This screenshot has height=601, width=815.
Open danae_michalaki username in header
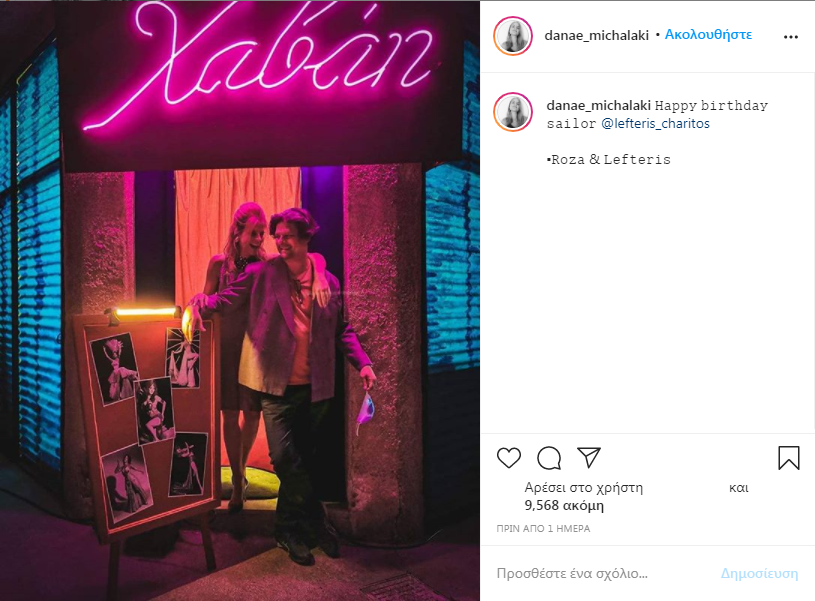(597, 35)
